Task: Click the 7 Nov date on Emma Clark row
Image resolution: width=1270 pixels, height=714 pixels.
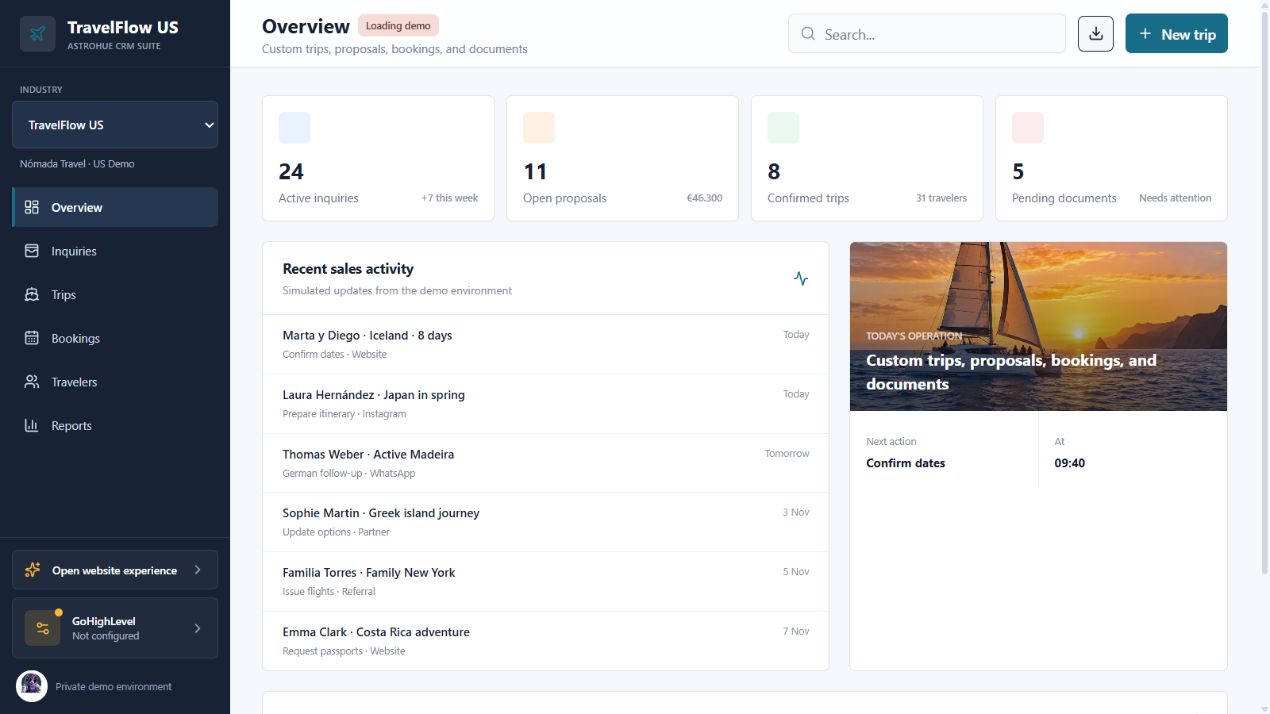Action: click(x=796, y=631)
